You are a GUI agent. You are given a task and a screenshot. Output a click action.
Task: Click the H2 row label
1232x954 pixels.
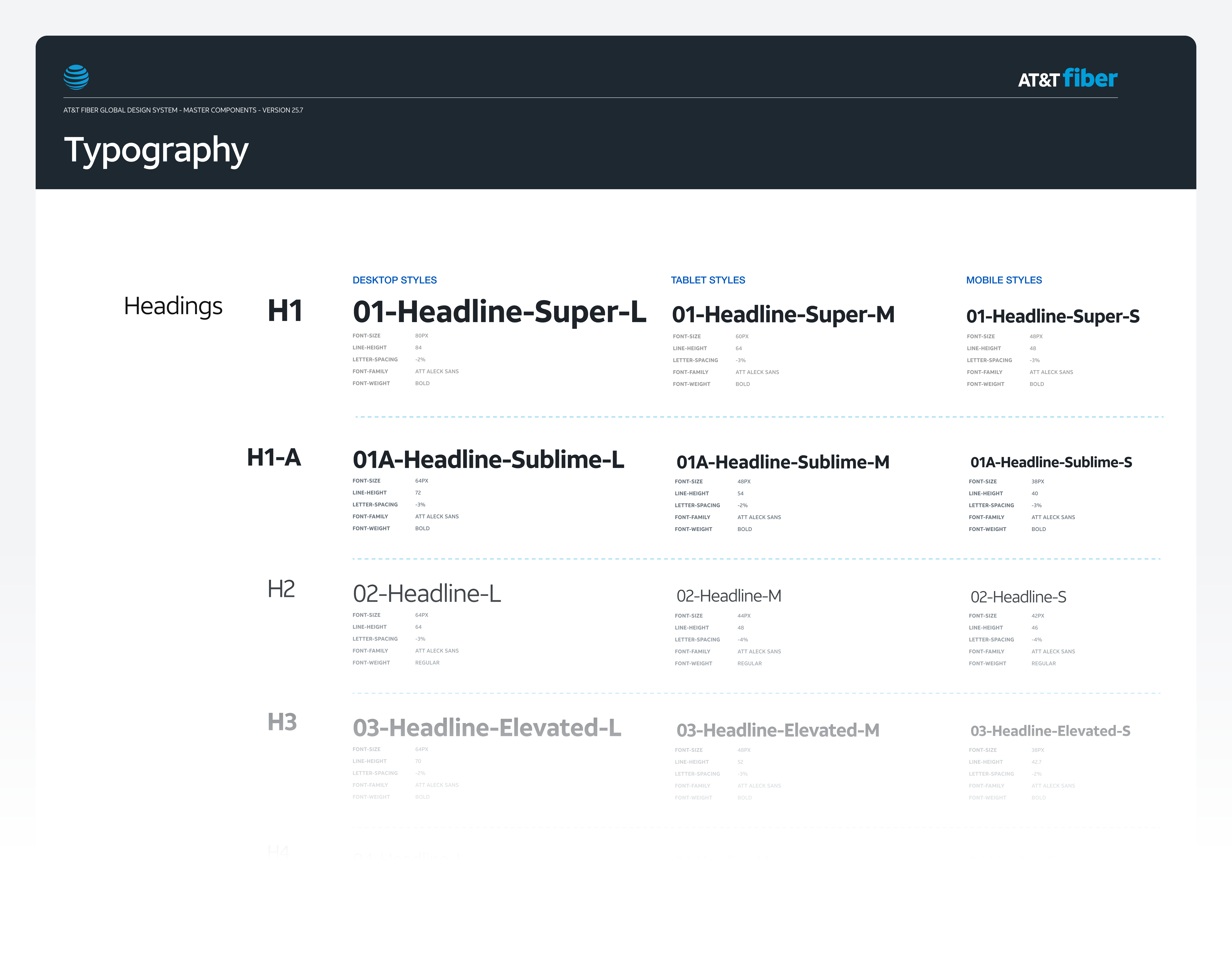281,589
